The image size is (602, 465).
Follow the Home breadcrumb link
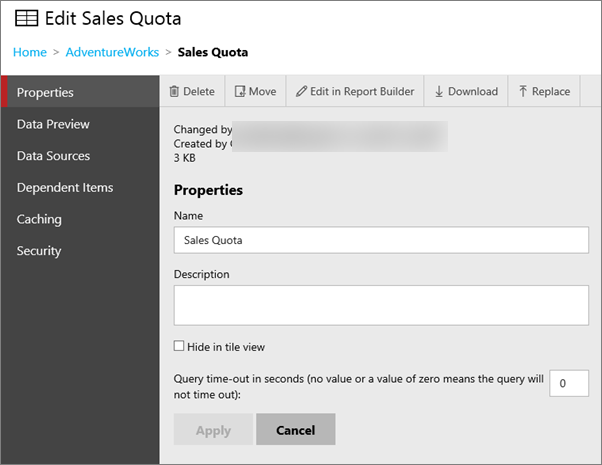(30, 52)
